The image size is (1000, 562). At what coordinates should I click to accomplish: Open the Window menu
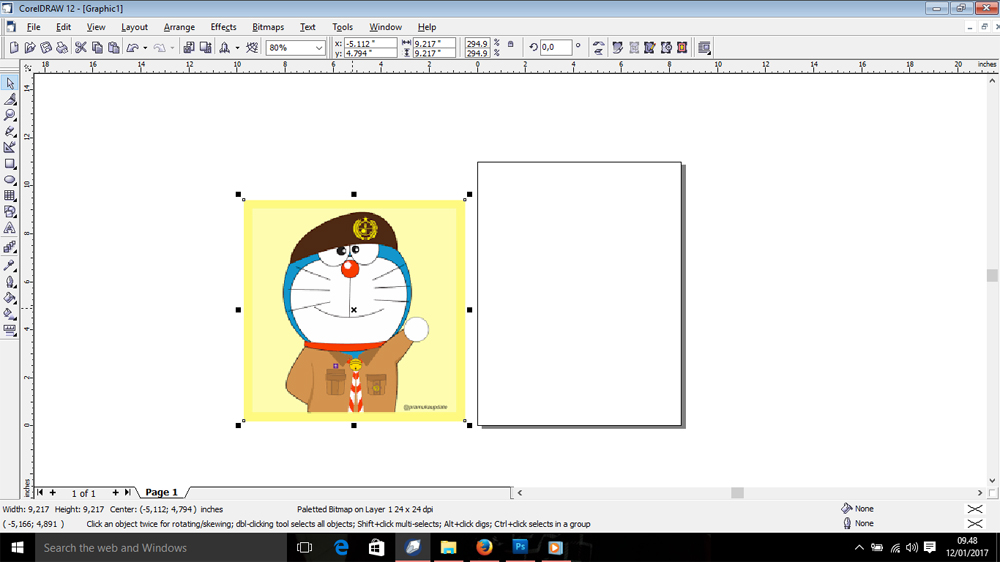coord(385,27)
